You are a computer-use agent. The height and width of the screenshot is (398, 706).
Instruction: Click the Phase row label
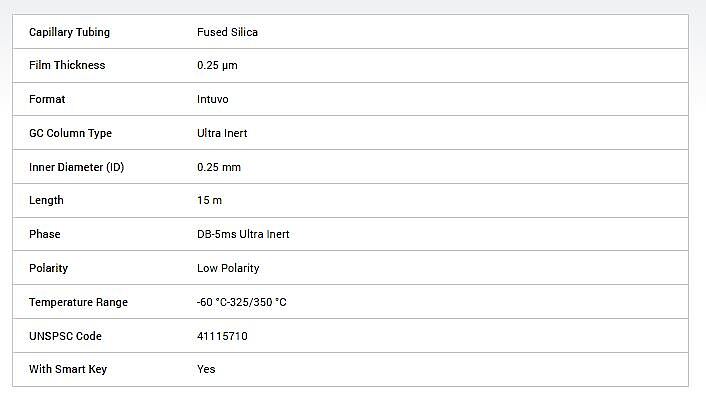[45, 234]
